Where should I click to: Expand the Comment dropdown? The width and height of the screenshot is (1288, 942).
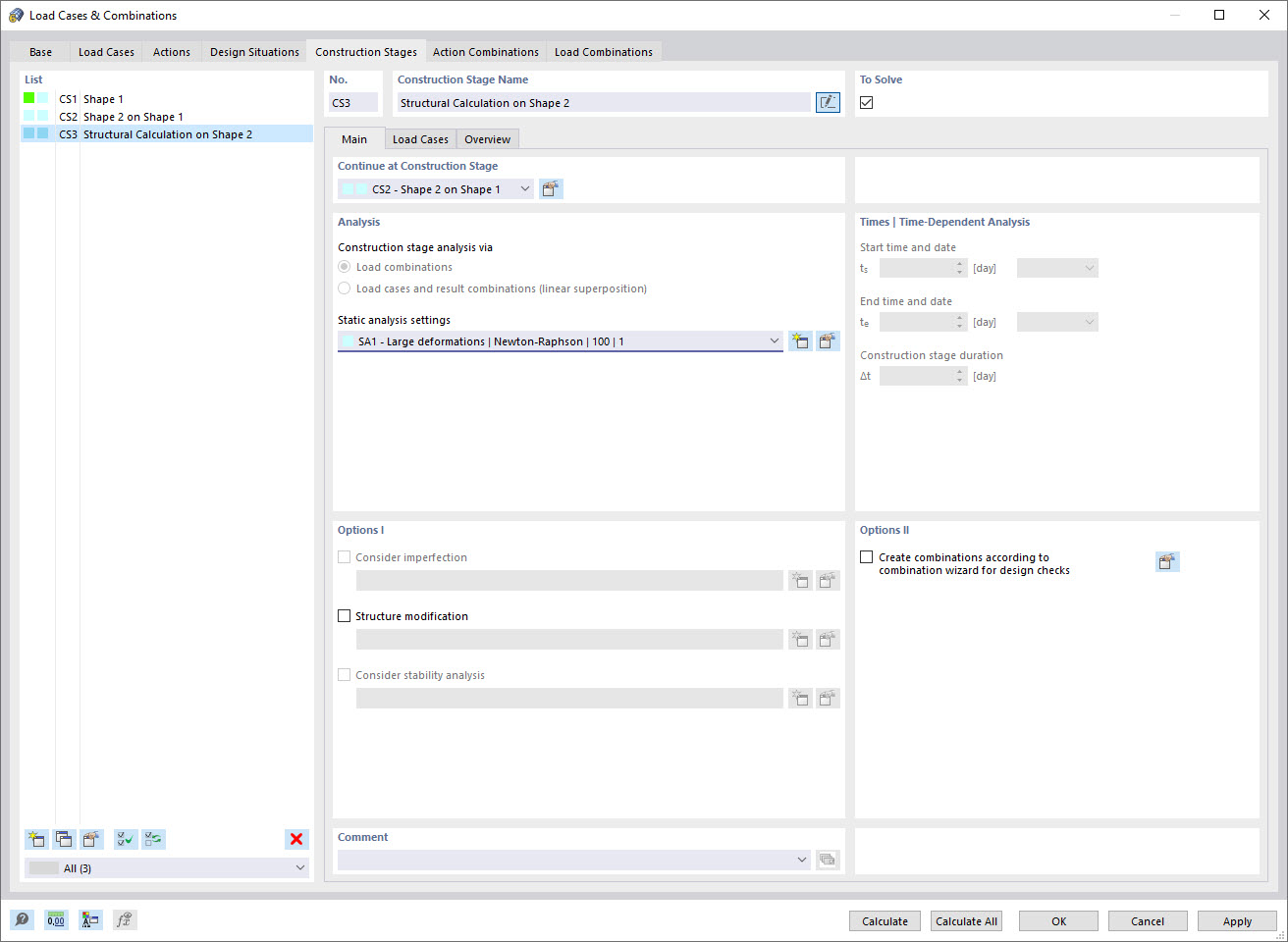(801, 860)
